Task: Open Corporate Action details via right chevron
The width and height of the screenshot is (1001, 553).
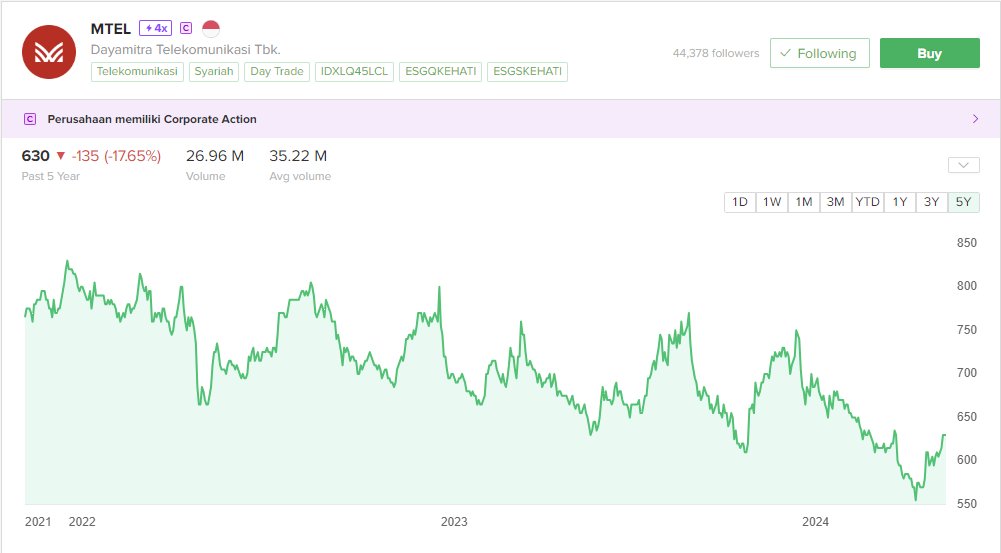Action: [x=975, y=119]
